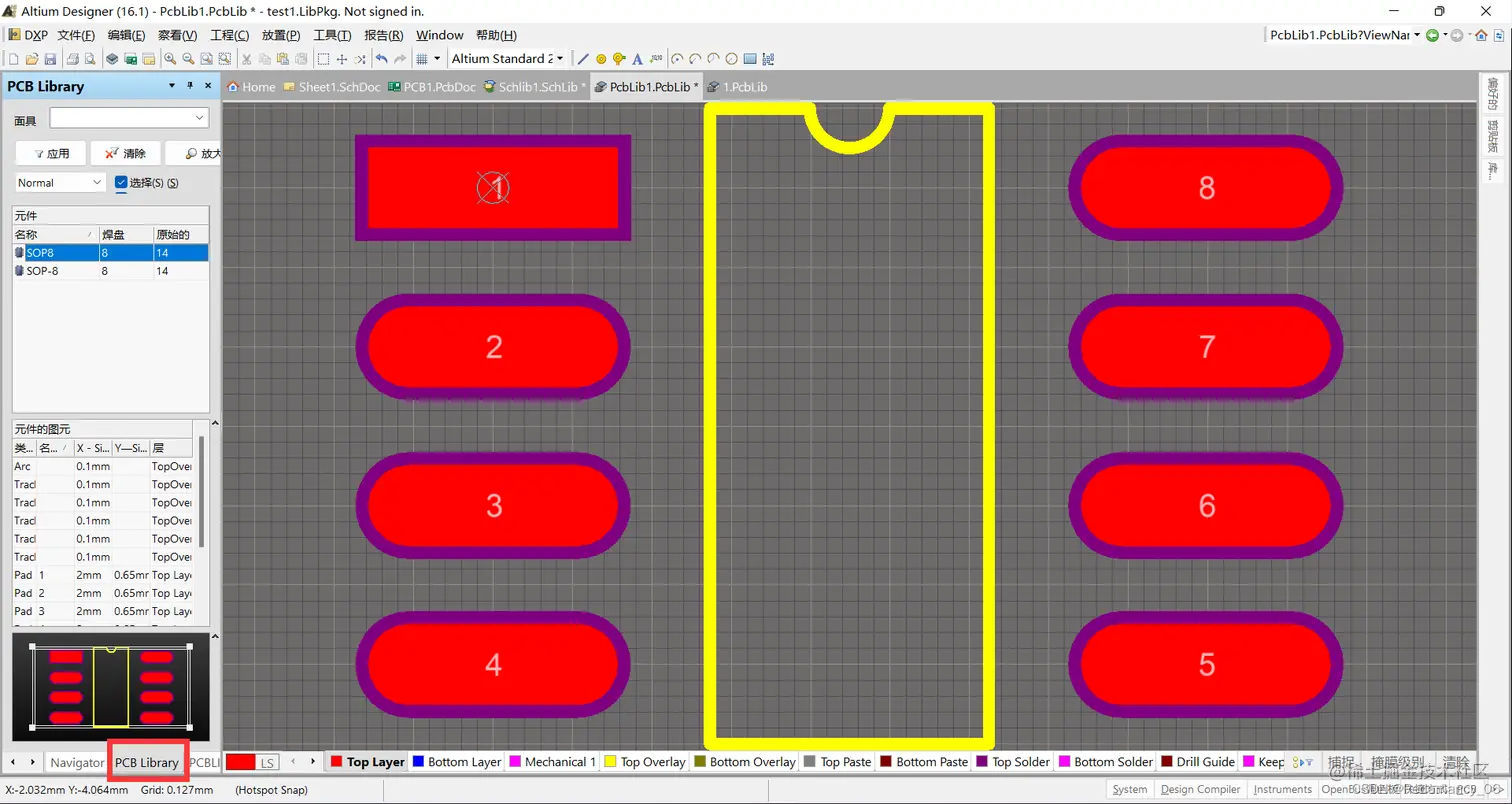Image resolution: width=1512 pixels, height=804 pixels.
Task: Click the Save floppy disk icon
Action: pos(50,59)
